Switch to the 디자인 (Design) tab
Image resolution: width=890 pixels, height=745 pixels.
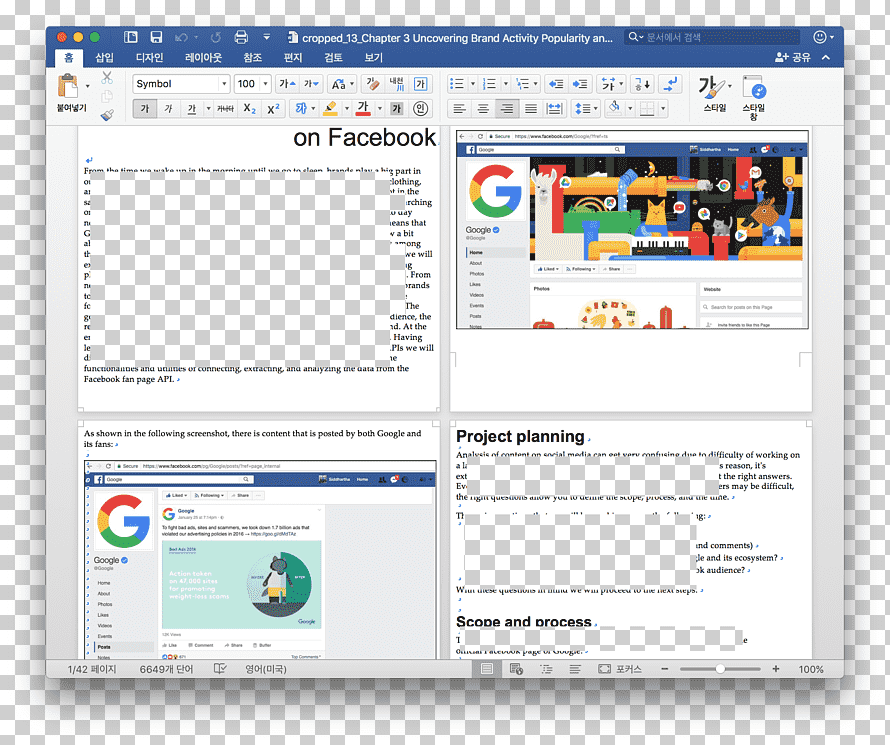point(150,57)
